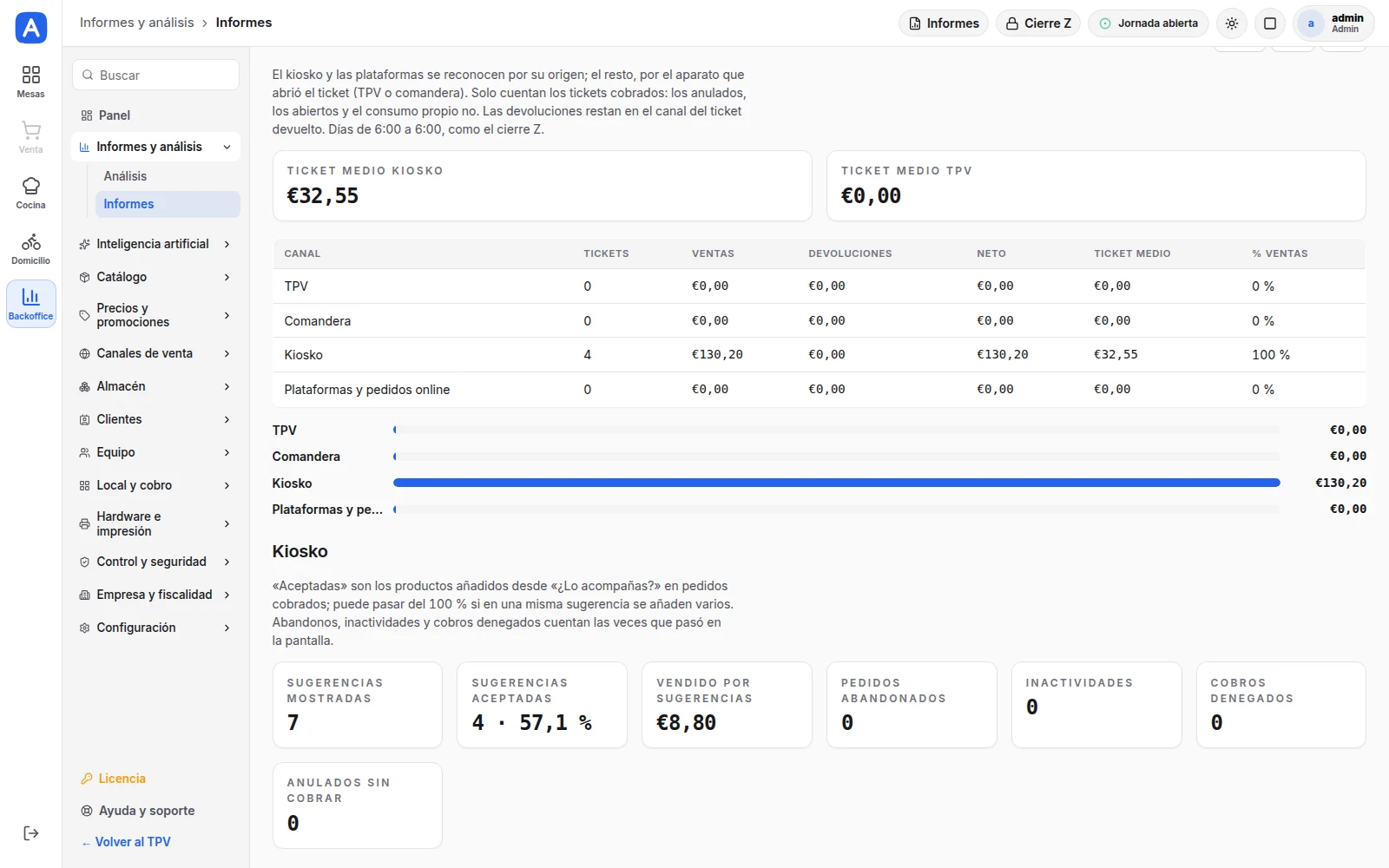Open the Configuración menu
Image resolution: width=1389 pixels, height=868 pixels.
pyautogui.click(x=155, y=628)
